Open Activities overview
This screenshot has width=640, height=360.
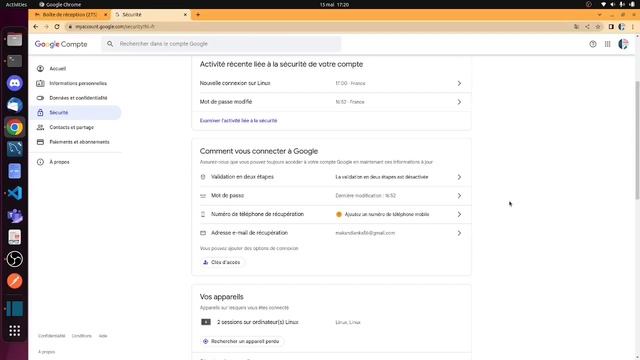[16, 4]
